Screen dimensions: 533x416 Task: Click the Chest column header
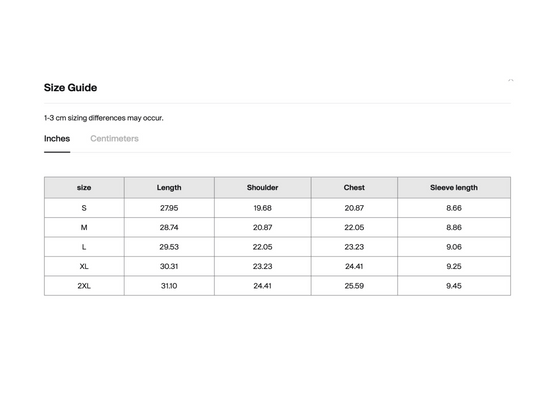click(x=354, y=188)
